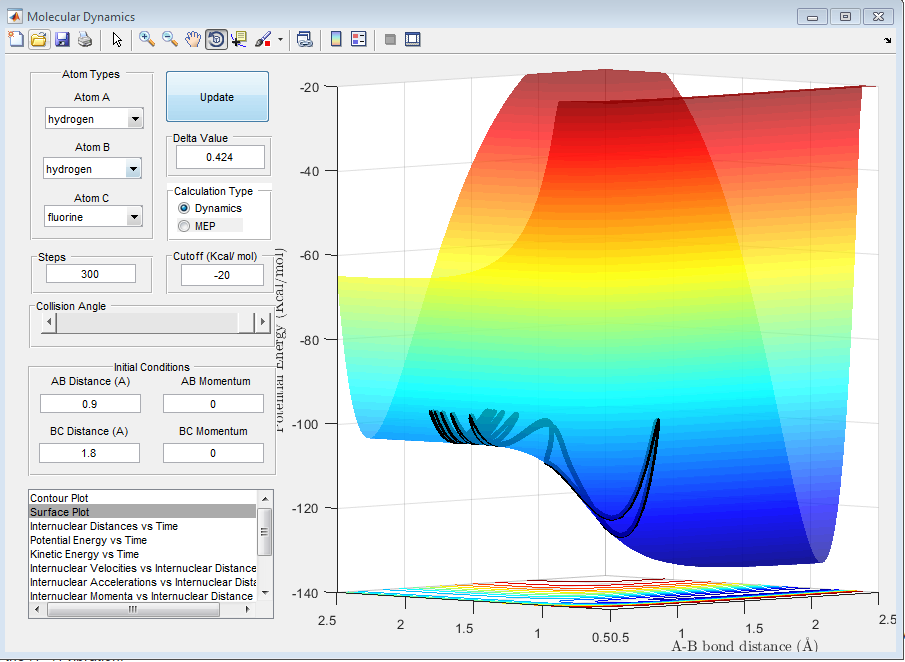The height and width of the screenshot is (662, 905).
Task: Select the Zoom Out magnifier tool
Action: [x=170, y=40]
